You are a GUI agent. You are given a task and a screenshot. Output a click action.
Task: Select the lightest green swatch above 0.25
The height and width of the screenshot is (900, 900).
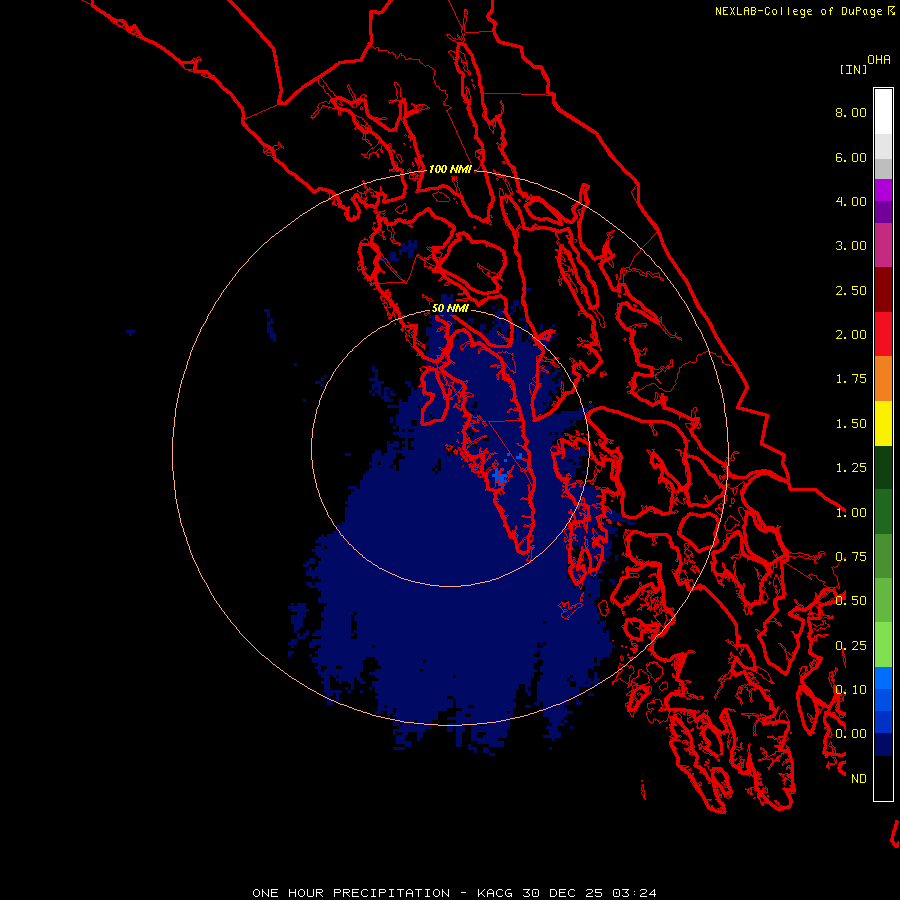click(x=883, y=645)
